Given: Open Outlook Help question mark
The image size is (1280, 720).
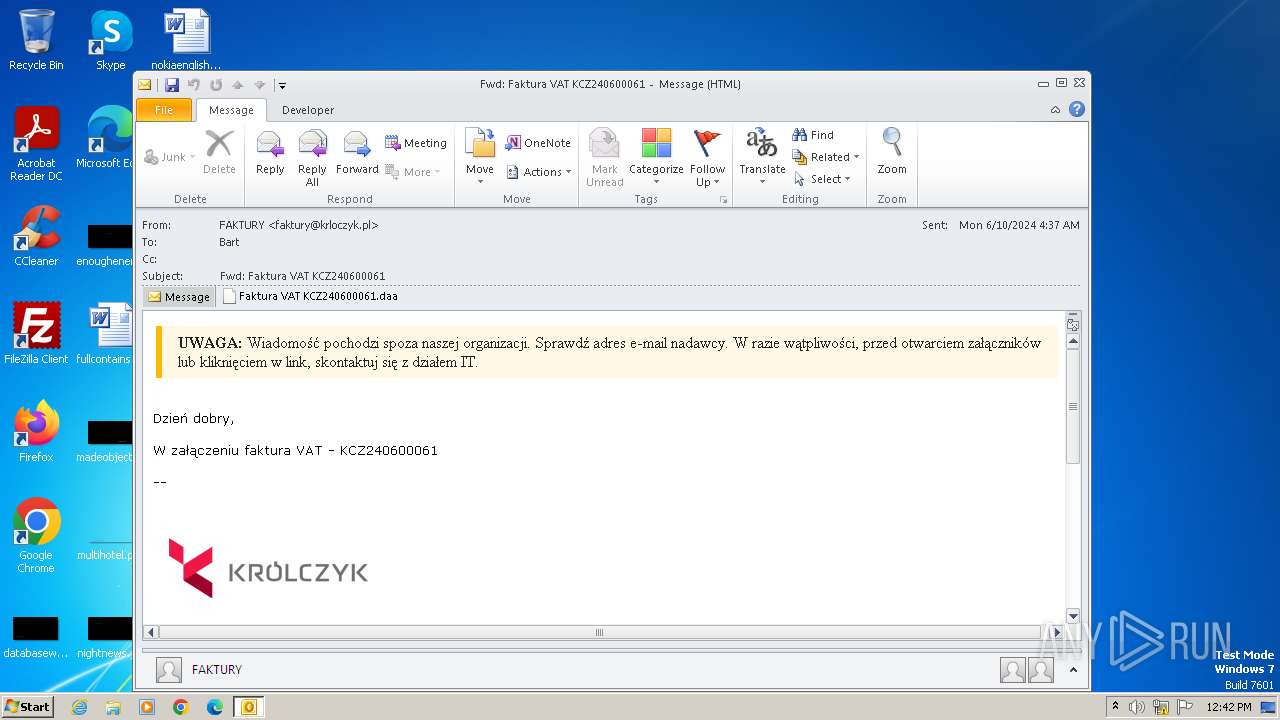Looking at the screenshot, I should (x=1077, y=109).
